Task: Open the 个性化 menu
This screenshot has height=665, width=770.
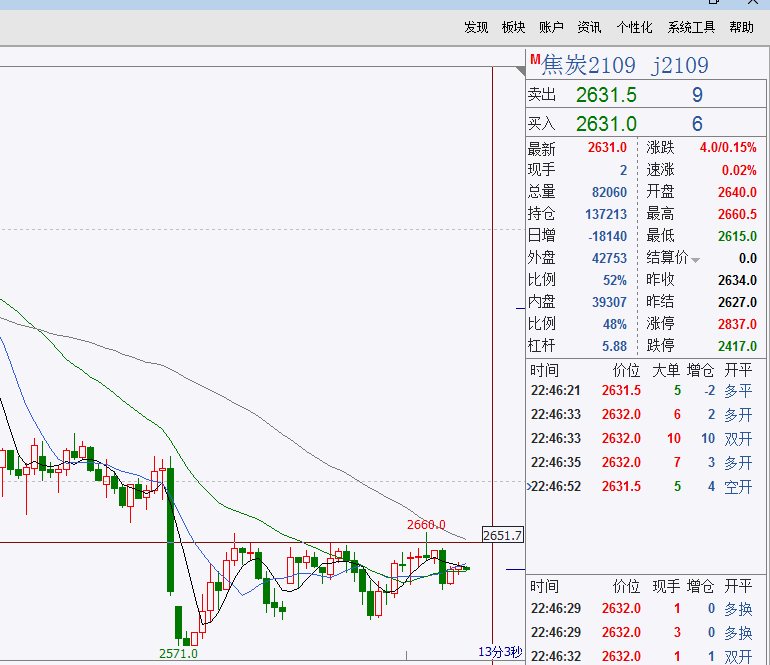Action: (634, 27)
